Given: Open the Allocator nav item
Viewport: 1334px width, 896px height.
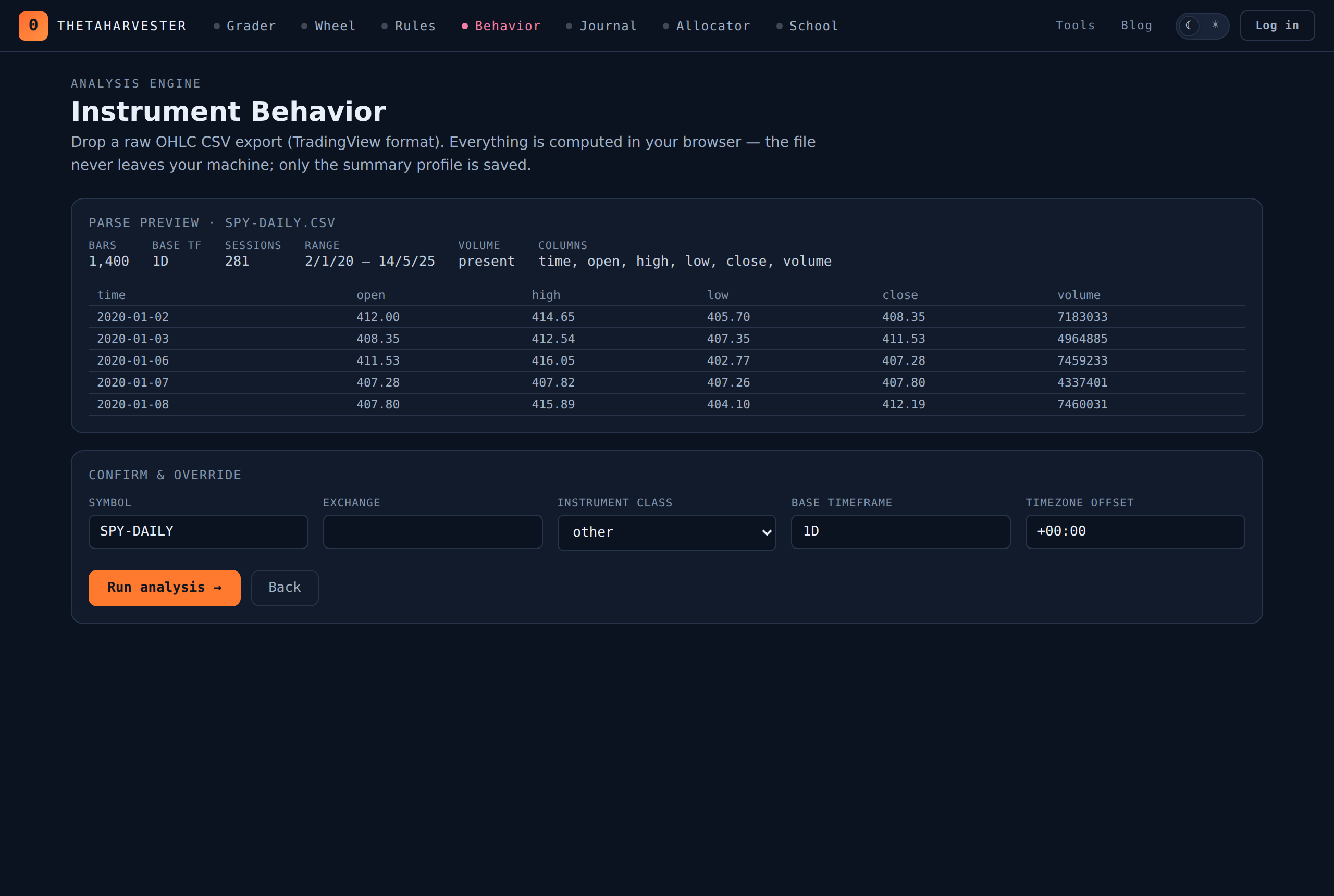Looking at the screenshot, I should coord(707,26).
